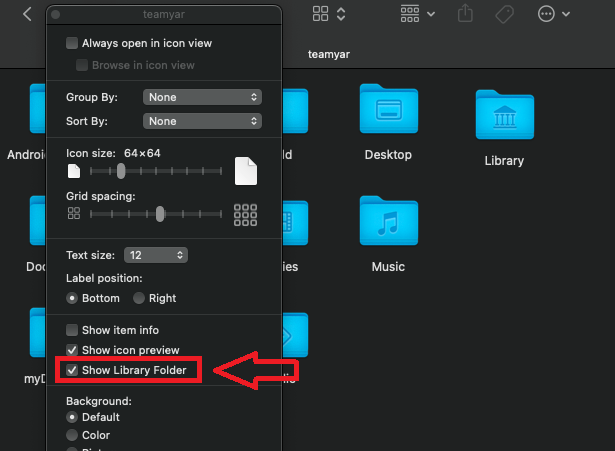Select Right label position
This screenshot has height=451, width=615.
click(x=139, y=298)
